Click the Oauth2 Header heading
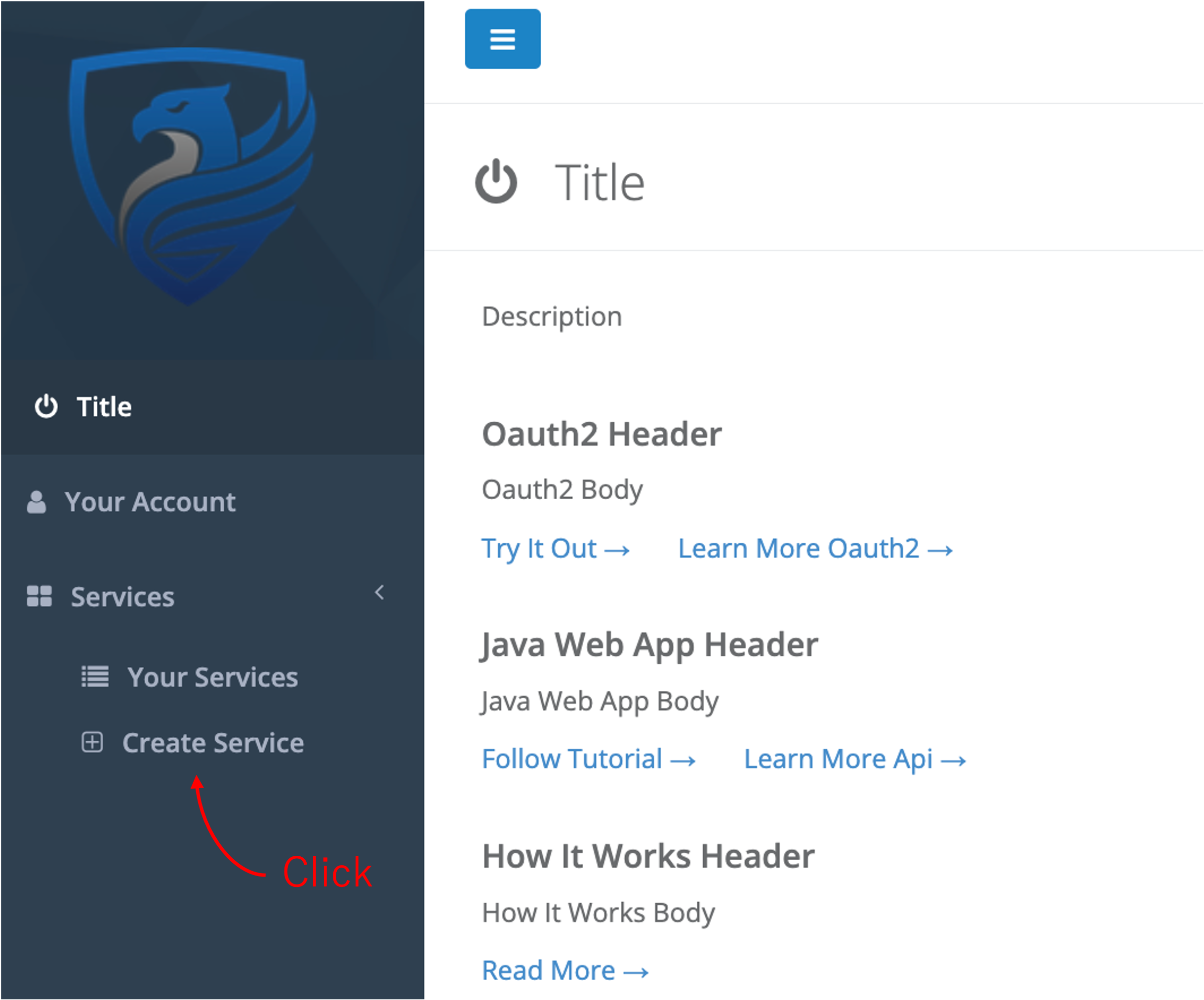Screen dimensions: 1204x1000 (x=602, y=434)
